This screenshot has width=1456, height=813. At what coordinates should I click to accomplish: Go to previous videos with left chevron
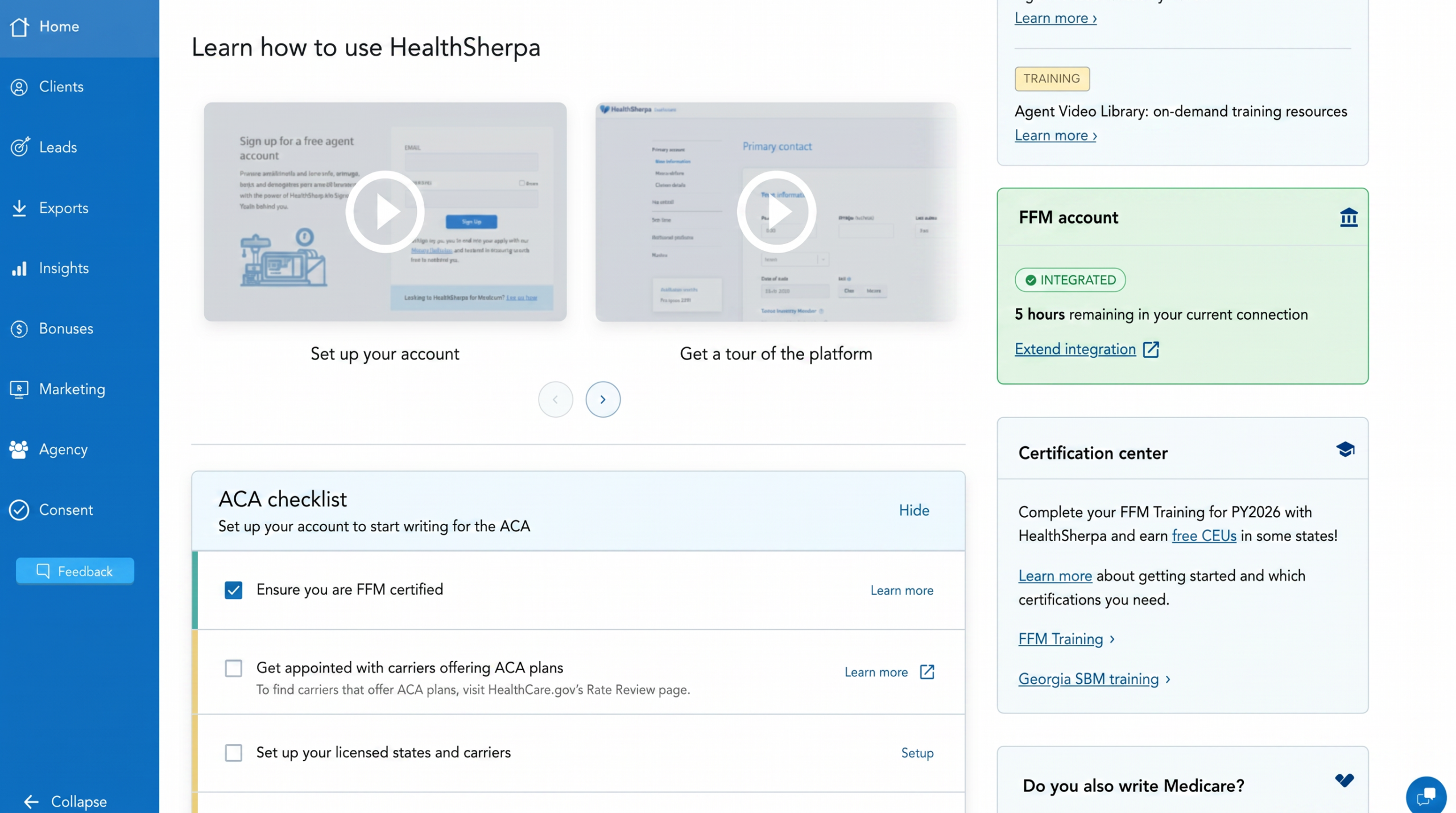pos(555,399)
